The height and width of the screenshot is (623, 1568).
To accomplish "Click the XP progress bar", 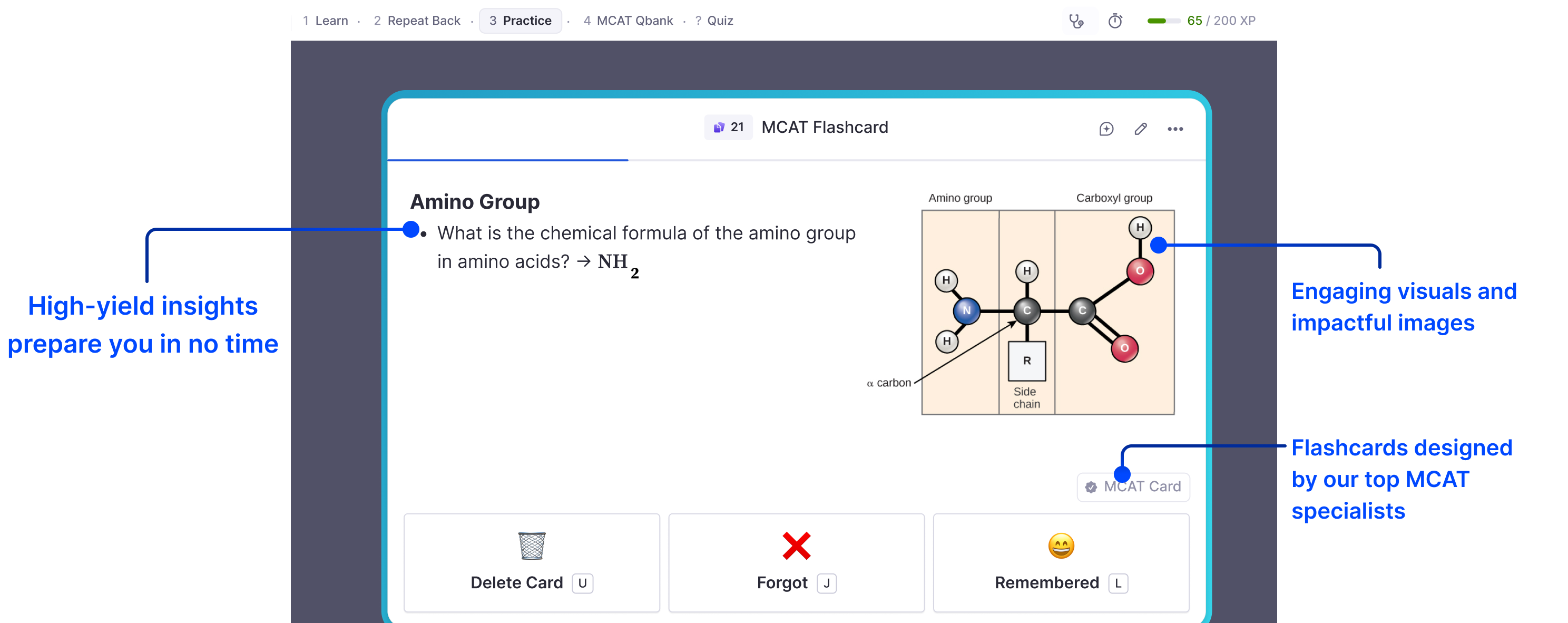I will pos(1163,21).
